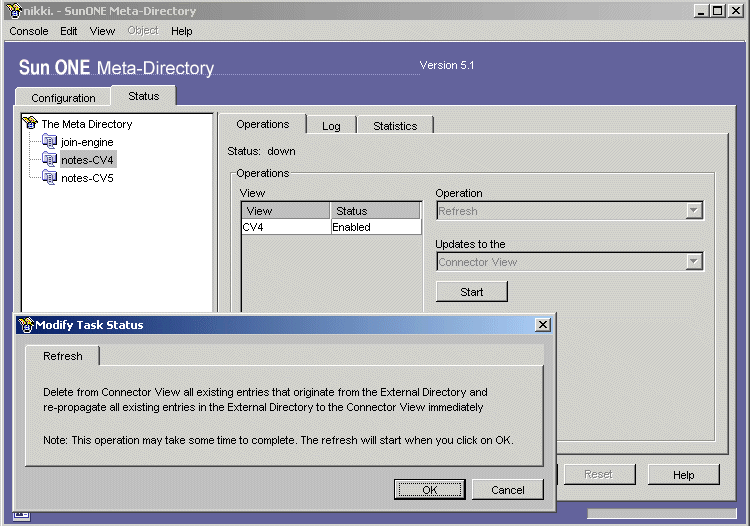Click the Modify Task Status dialog icon
This screenshot has height=526, width=751.
pyautogui.click(x=26, y=325)
